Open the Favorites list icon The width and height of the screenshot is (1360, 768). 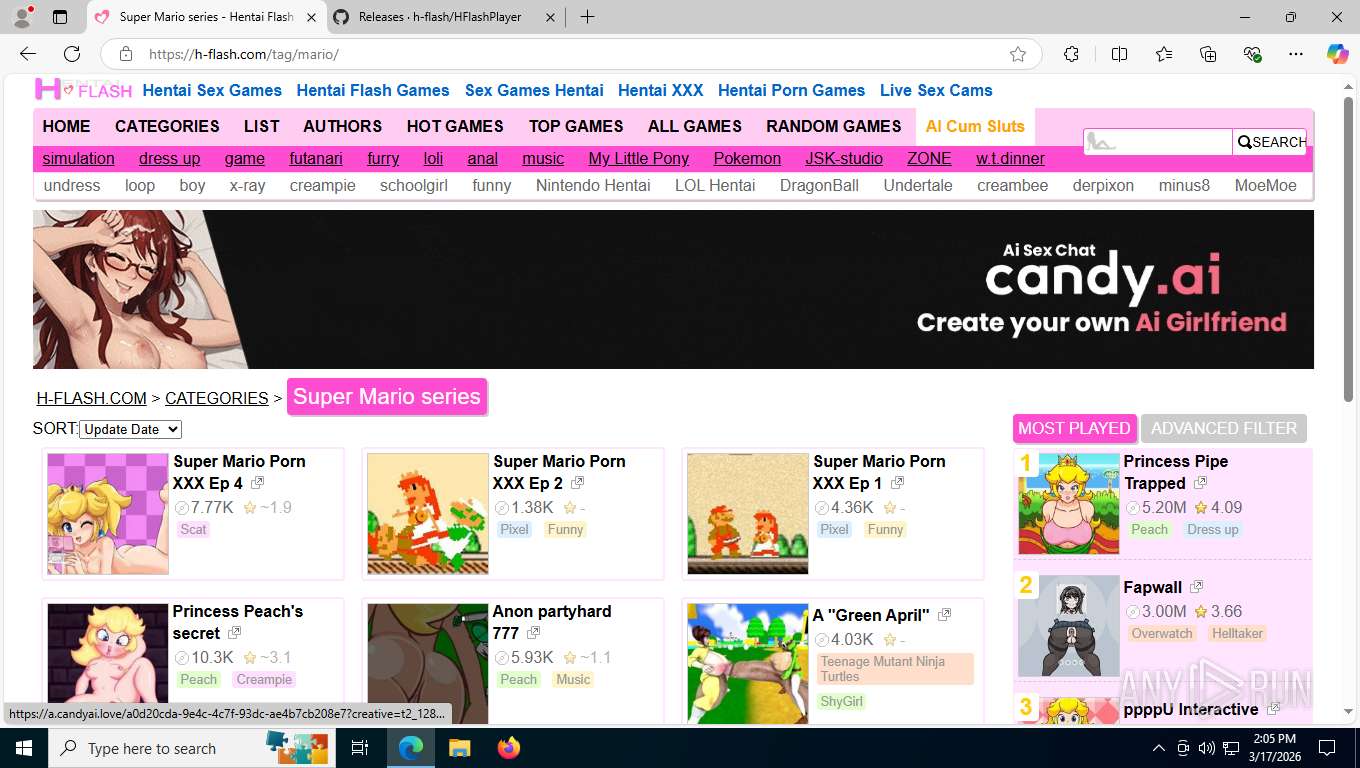[1164, 54]
